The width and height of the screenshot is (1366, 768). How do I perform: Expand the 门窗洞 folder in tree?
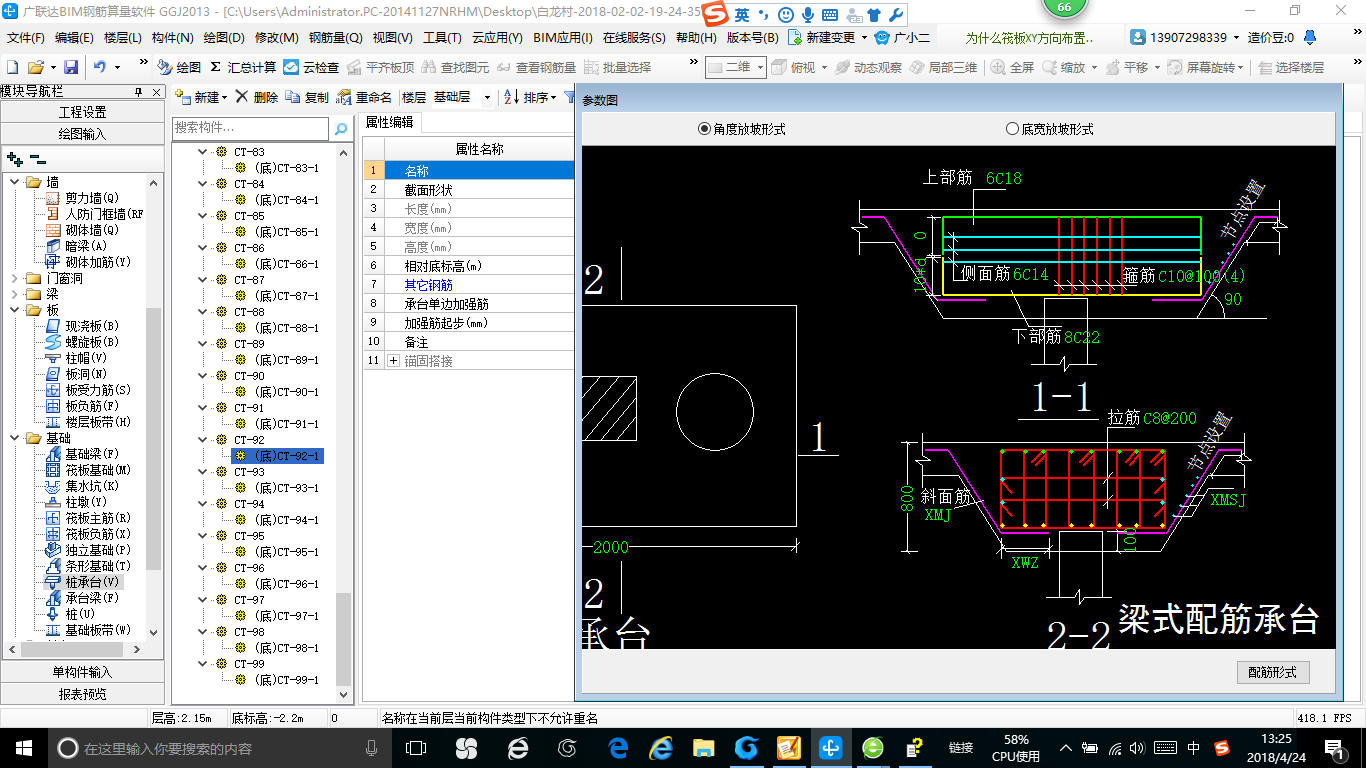click(x=15, y=278)
